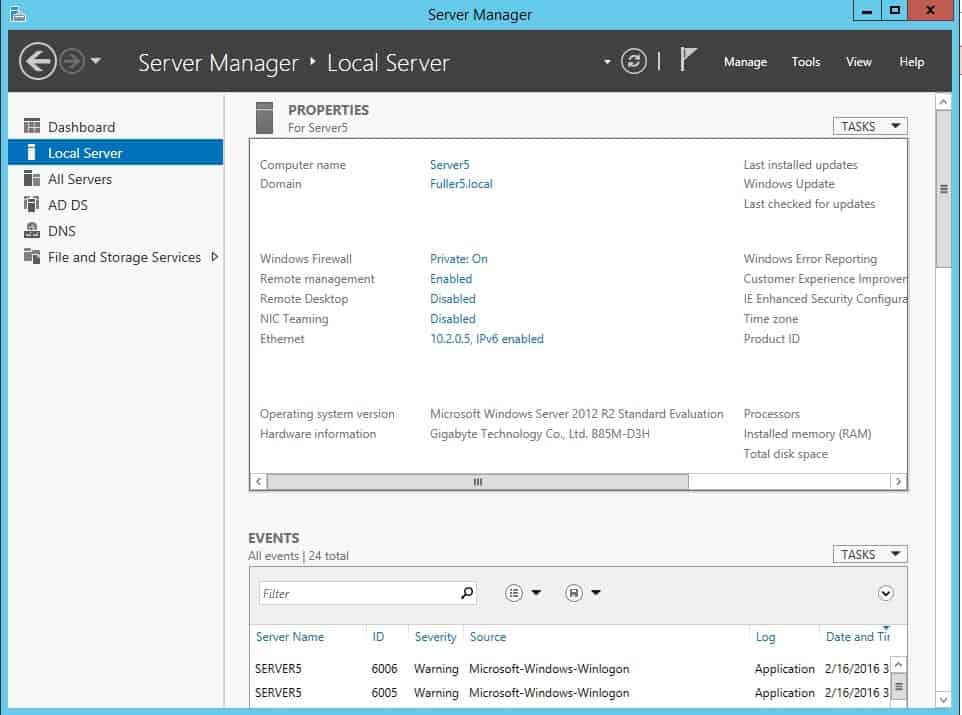Screen dimensions: 962x715
Task: Refresh Server Manager with the refresh icon
Action: (633, 61)
